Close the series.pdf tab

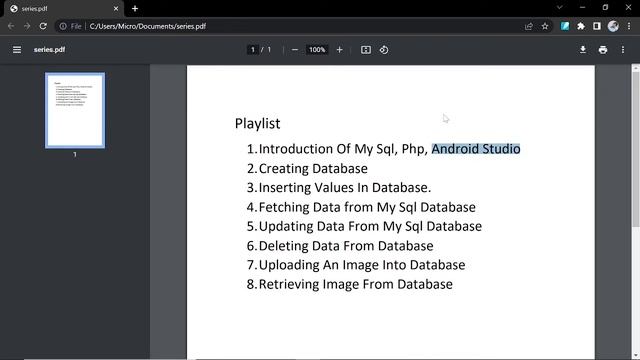point(116,9)
